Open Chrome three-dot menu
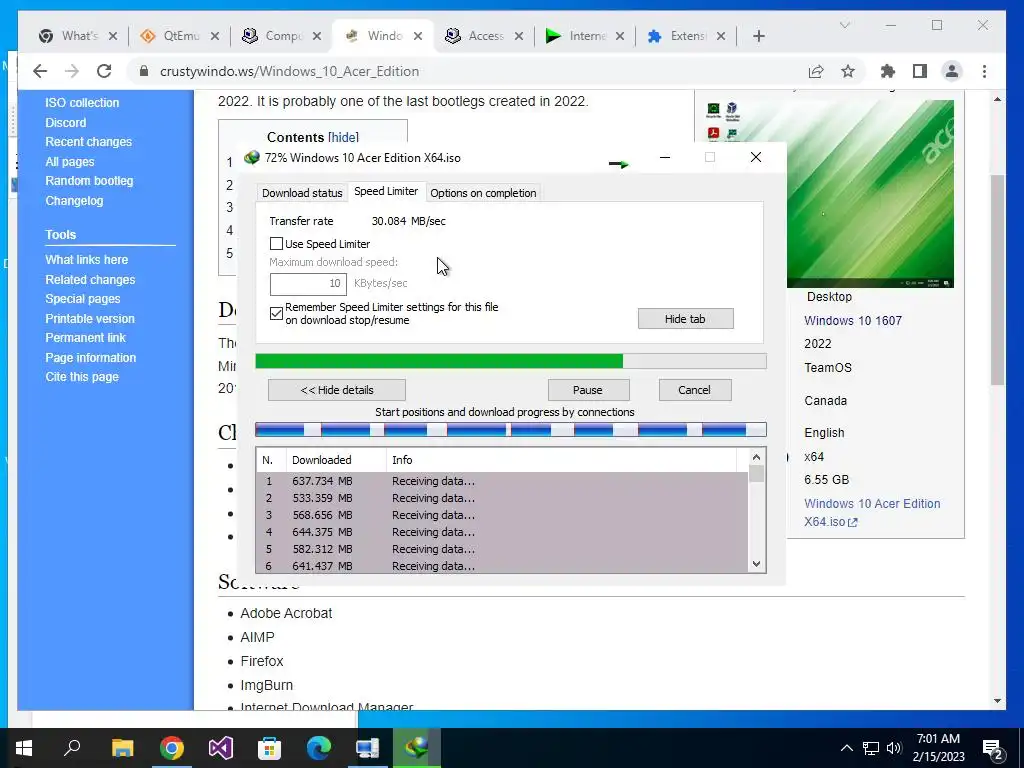 [984, 71]
